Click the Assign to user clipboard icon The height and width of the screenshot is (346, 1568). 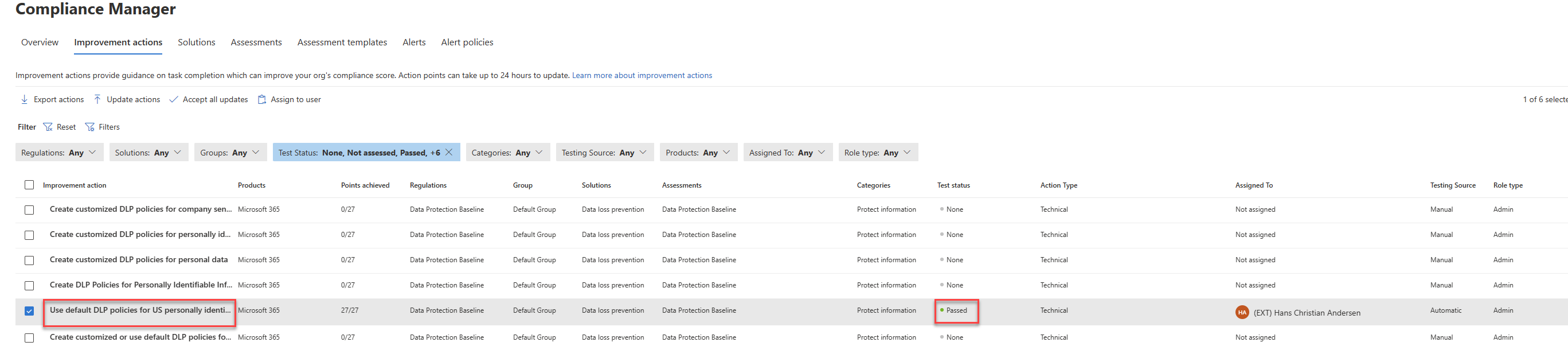click(x=262, y=99)
